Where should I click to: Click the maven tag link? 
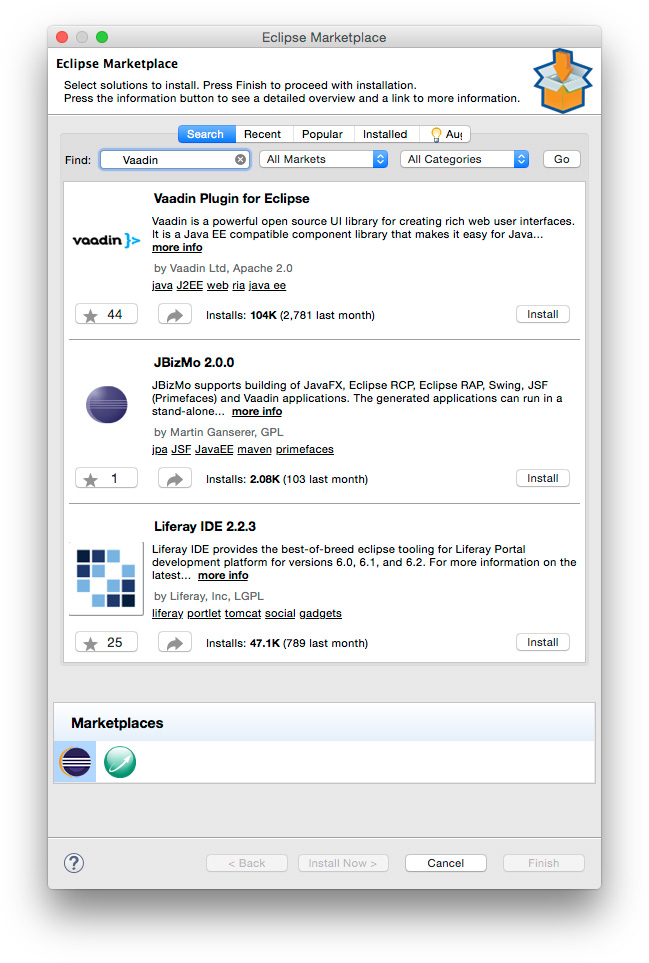pos(255,450)
